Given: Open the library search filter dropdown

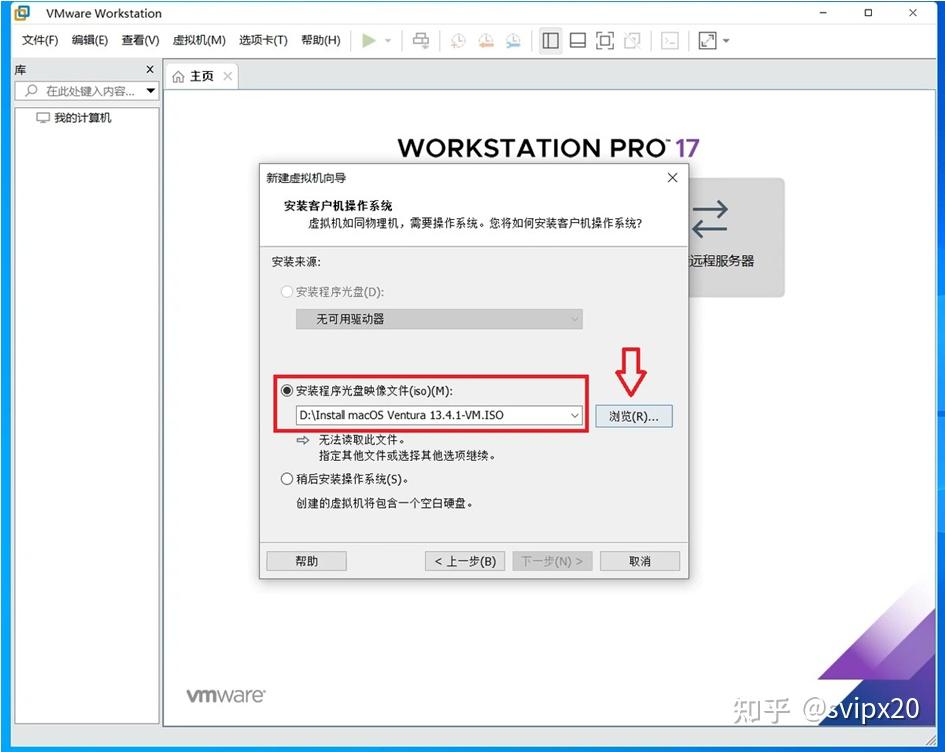Looking at the screenshot, I should [x=151, y=91].
